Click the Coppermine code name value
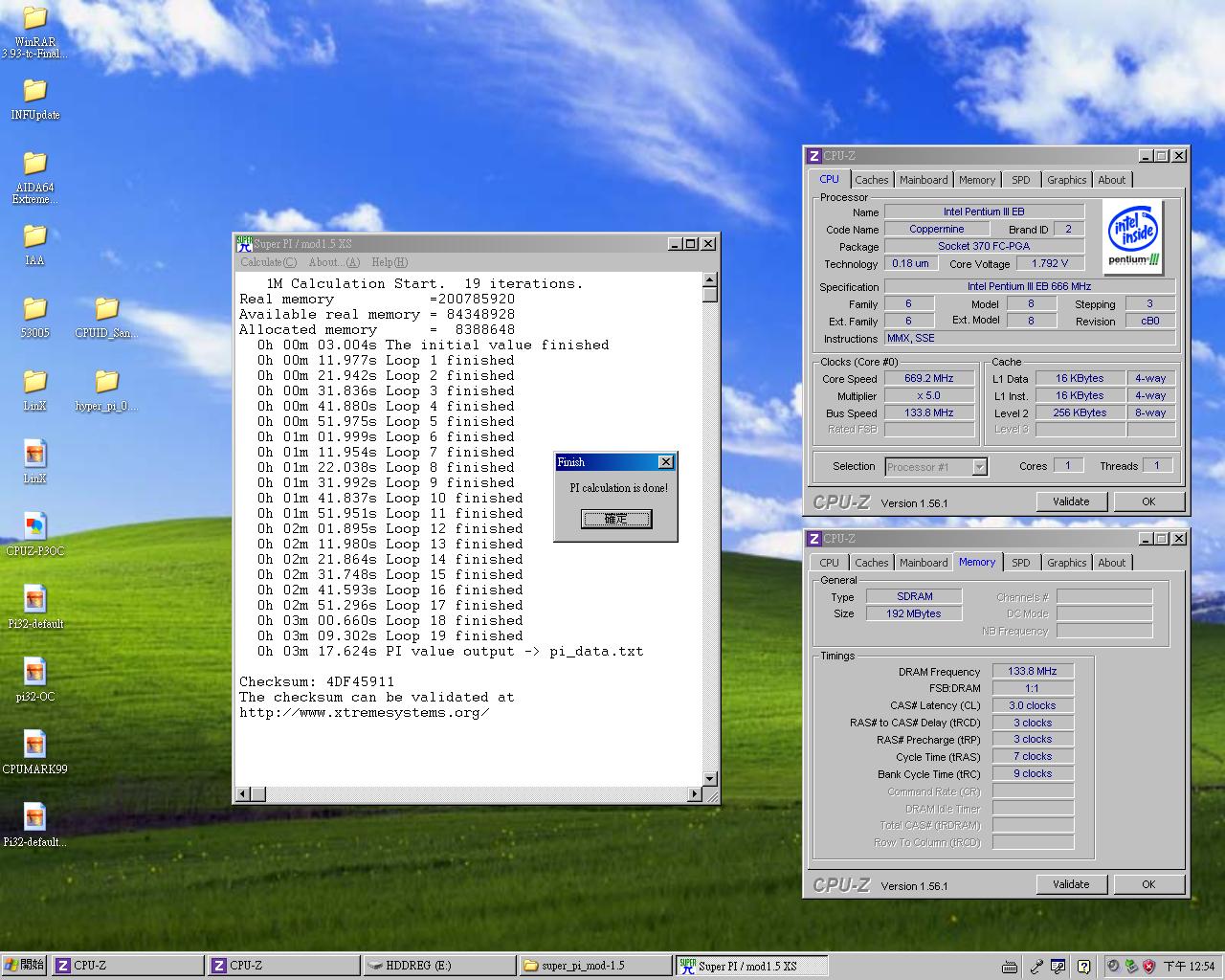Image resolution: width=1225 pixels, height=980 pixels. click(x=937, y=230)
